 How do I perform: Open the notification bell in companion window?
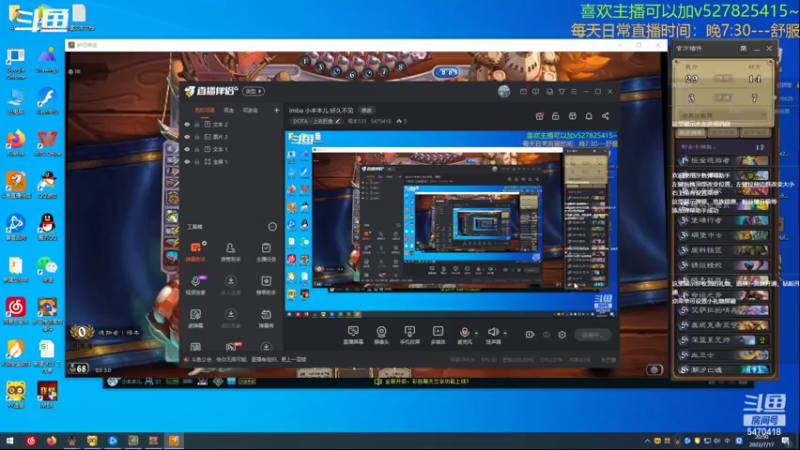coord(589,116)
